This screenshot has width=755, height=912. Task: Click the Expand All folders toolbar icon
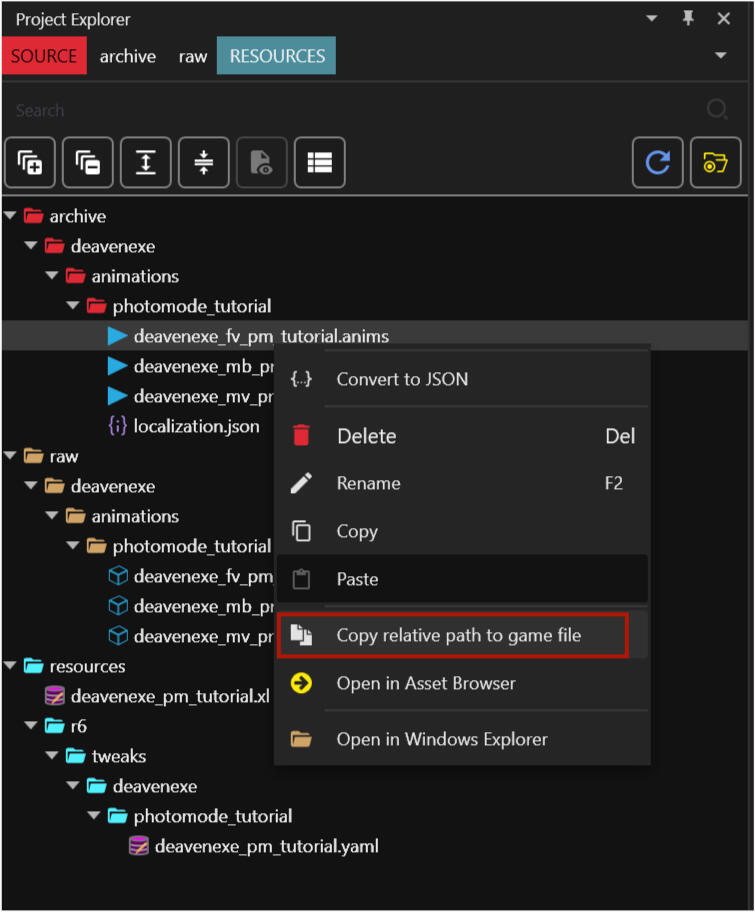tap(30, 162)
